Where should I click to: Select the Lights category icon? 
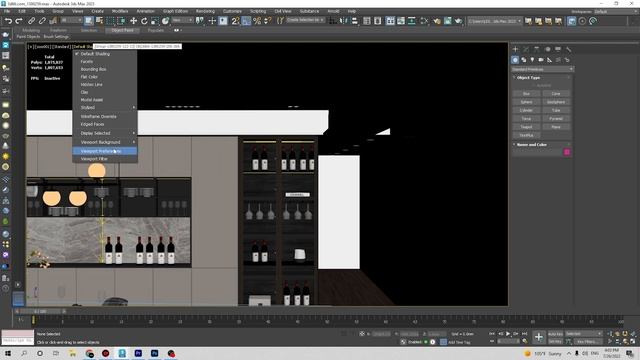point(532,60)
